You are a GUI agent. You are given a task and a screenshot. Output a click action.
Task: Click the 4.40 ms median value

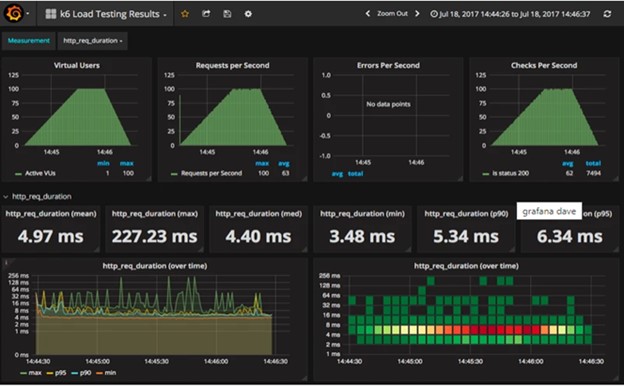click(258, 236)
